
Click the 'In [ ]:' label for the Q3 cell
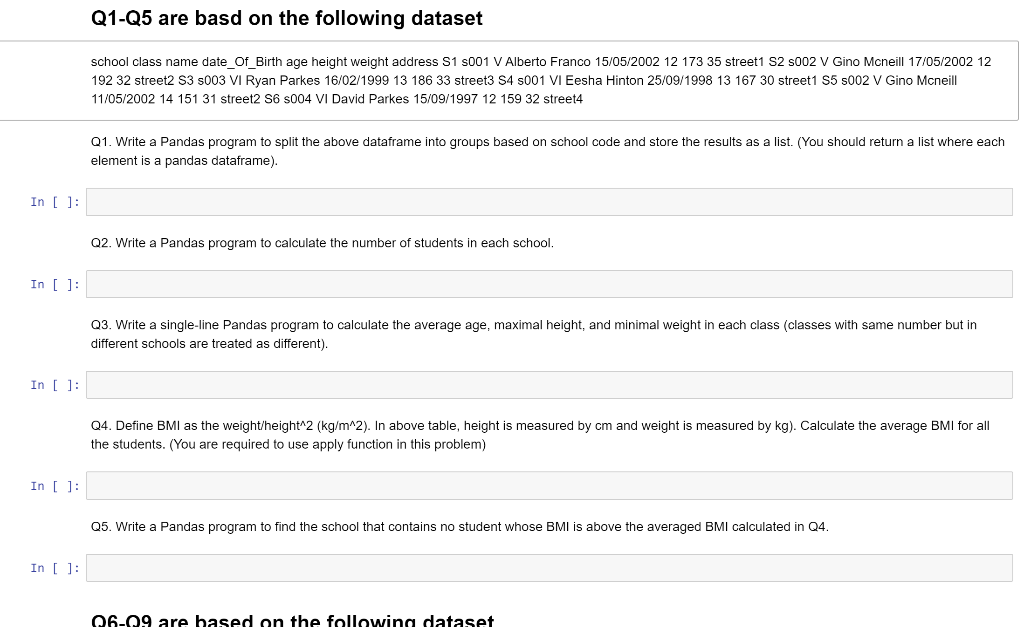(55, 384)
